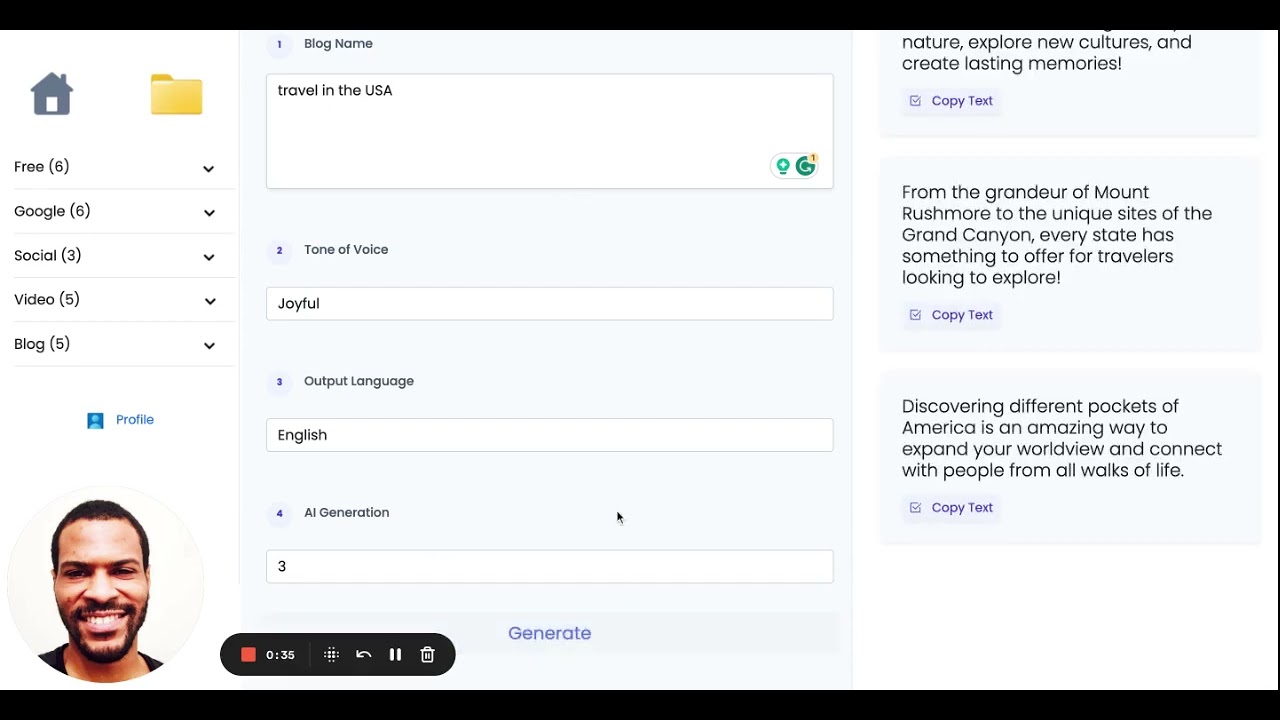Copy text of the Discovering America paragraph
The width and height of the screenshot is (1280, 720).
[951, 508]
